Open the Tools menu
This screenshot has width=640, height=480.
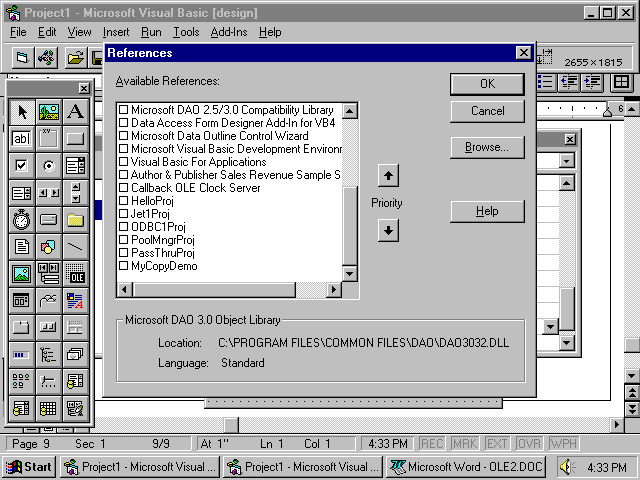coord(186,32)
